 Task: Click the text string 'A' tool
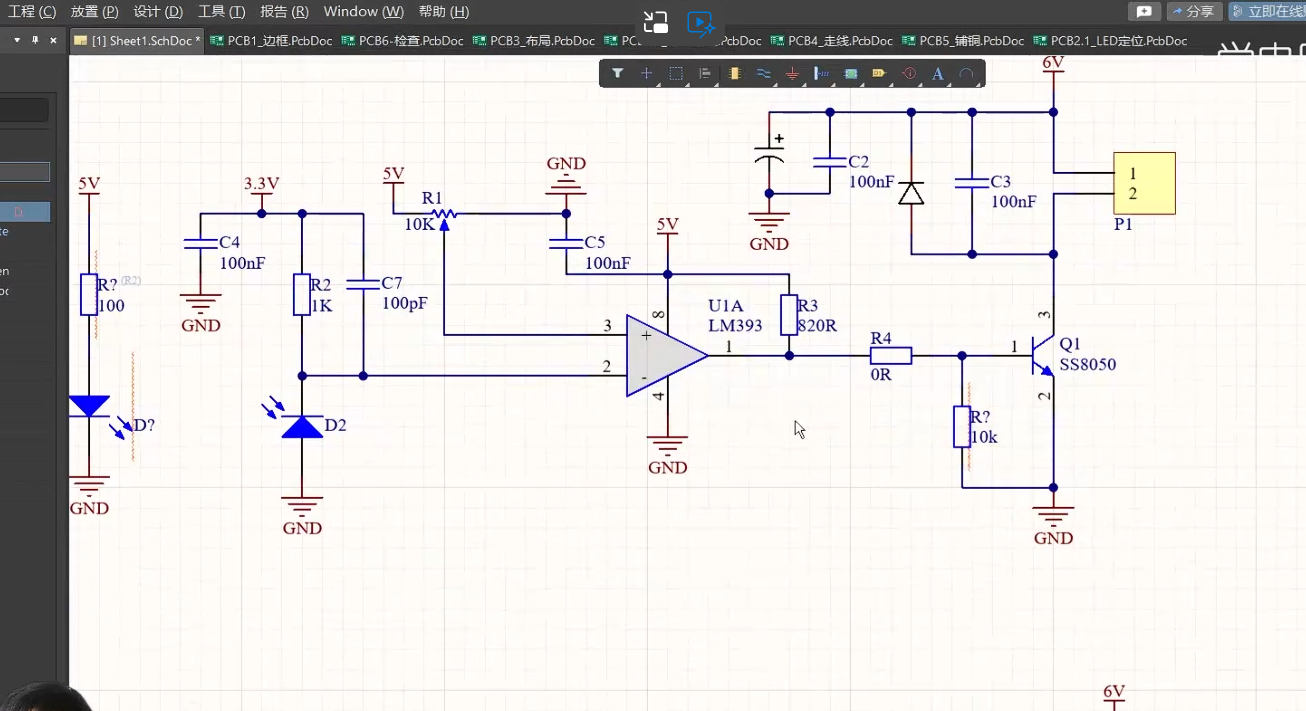(x=937, y=73)
